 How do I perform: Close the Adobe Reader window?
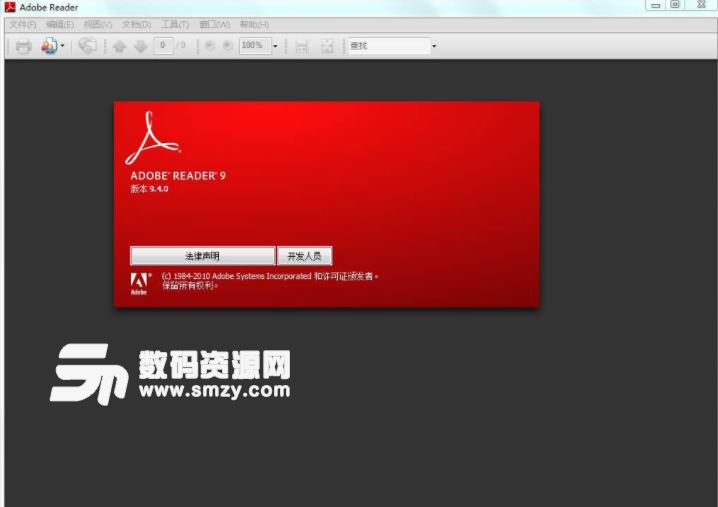point(701,5)
